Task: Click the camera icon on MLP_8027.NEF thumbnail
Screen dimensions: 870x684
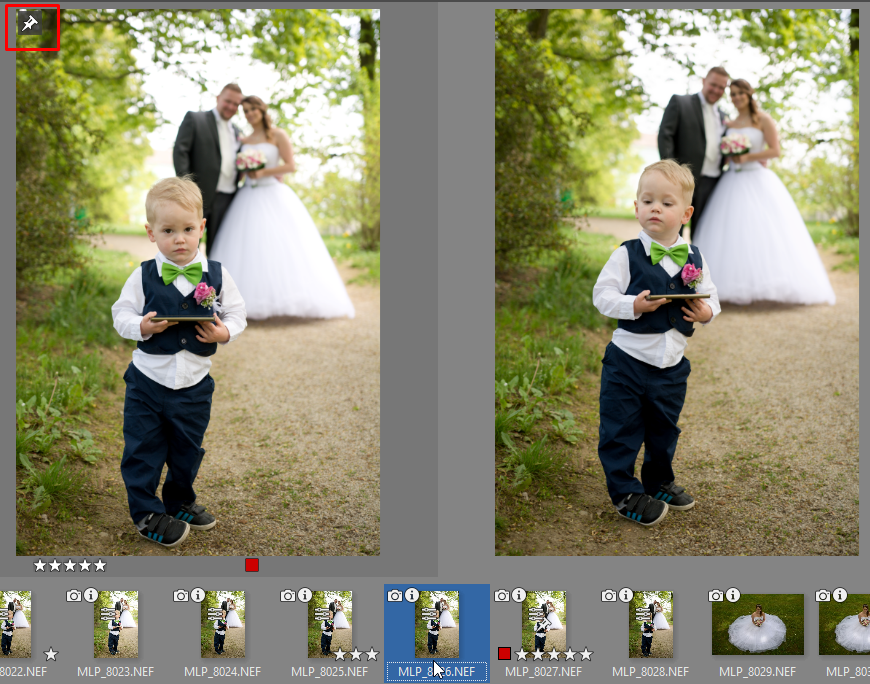Action: (502, 596)
